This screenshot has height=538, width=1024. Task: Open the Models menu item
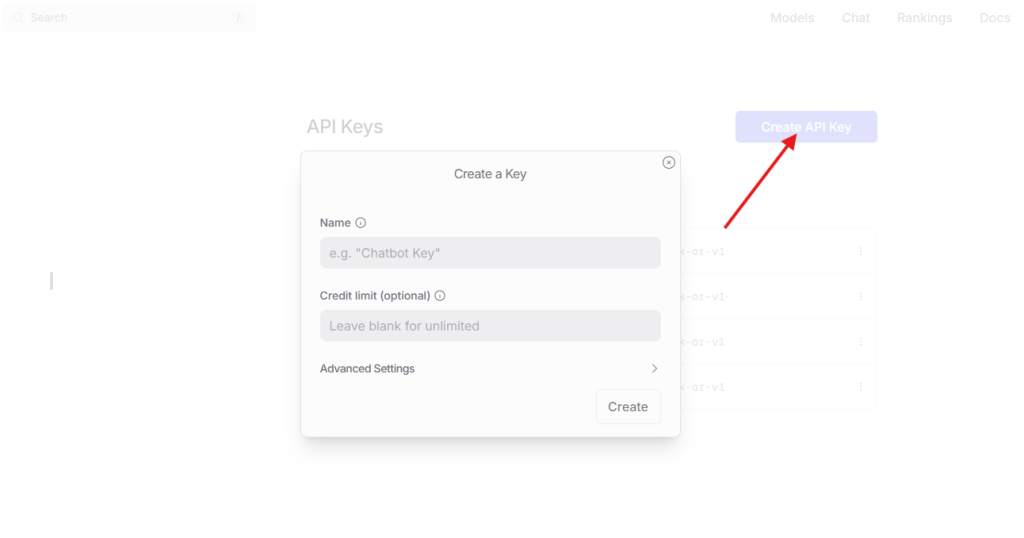pyautogui.click(x=792, y=18)
